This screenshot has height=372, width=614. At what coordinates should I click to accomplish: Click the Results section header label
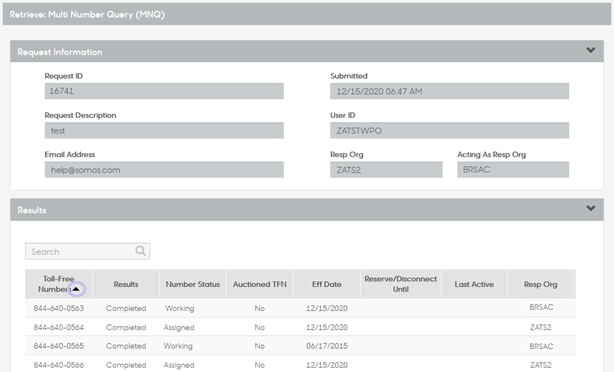(x=32, y=210)
